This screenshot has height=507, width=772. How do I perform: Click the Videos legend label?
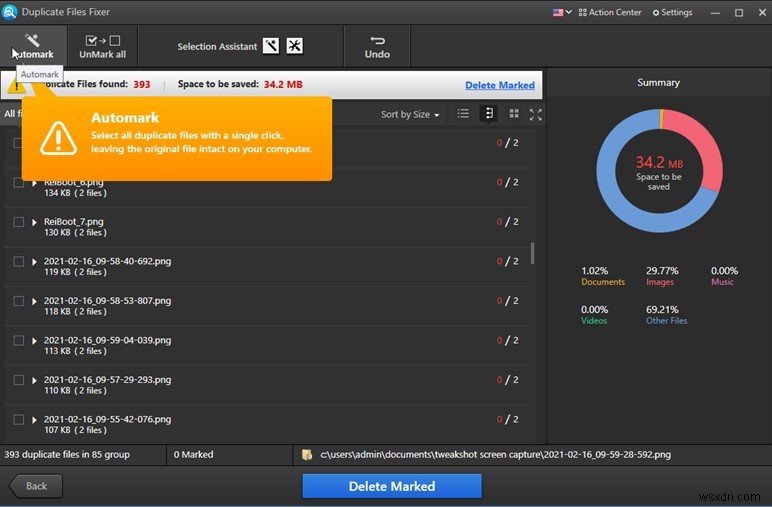594,321
